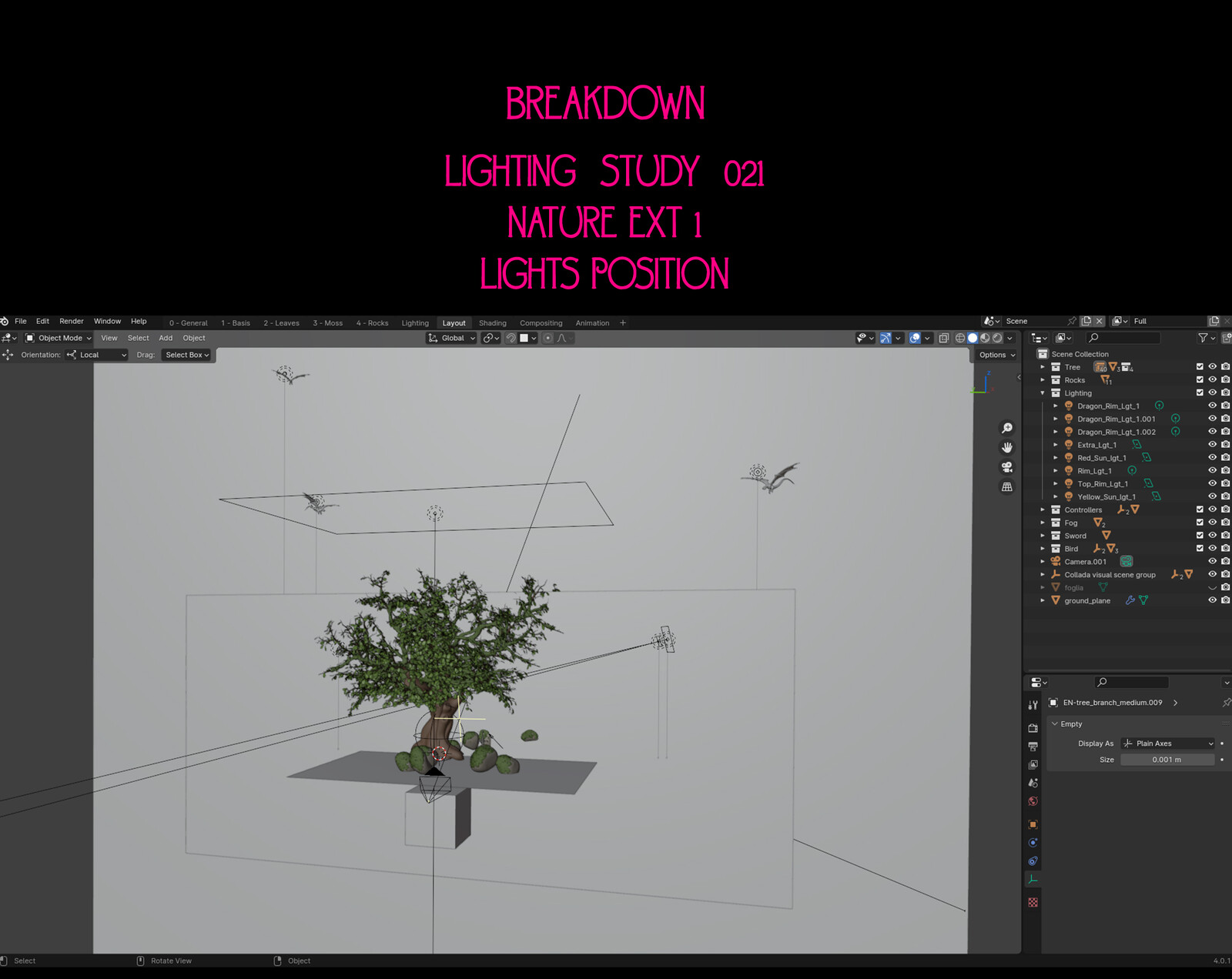Switch to the Lighting workspace tab

tap(415, 323)
